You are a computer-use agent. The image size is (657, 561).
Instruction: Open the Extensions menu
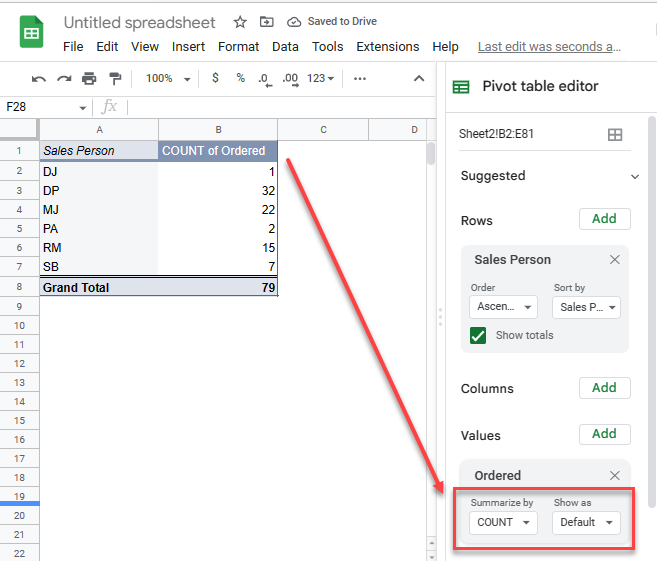pyautogui.click(x=387, y=47)
